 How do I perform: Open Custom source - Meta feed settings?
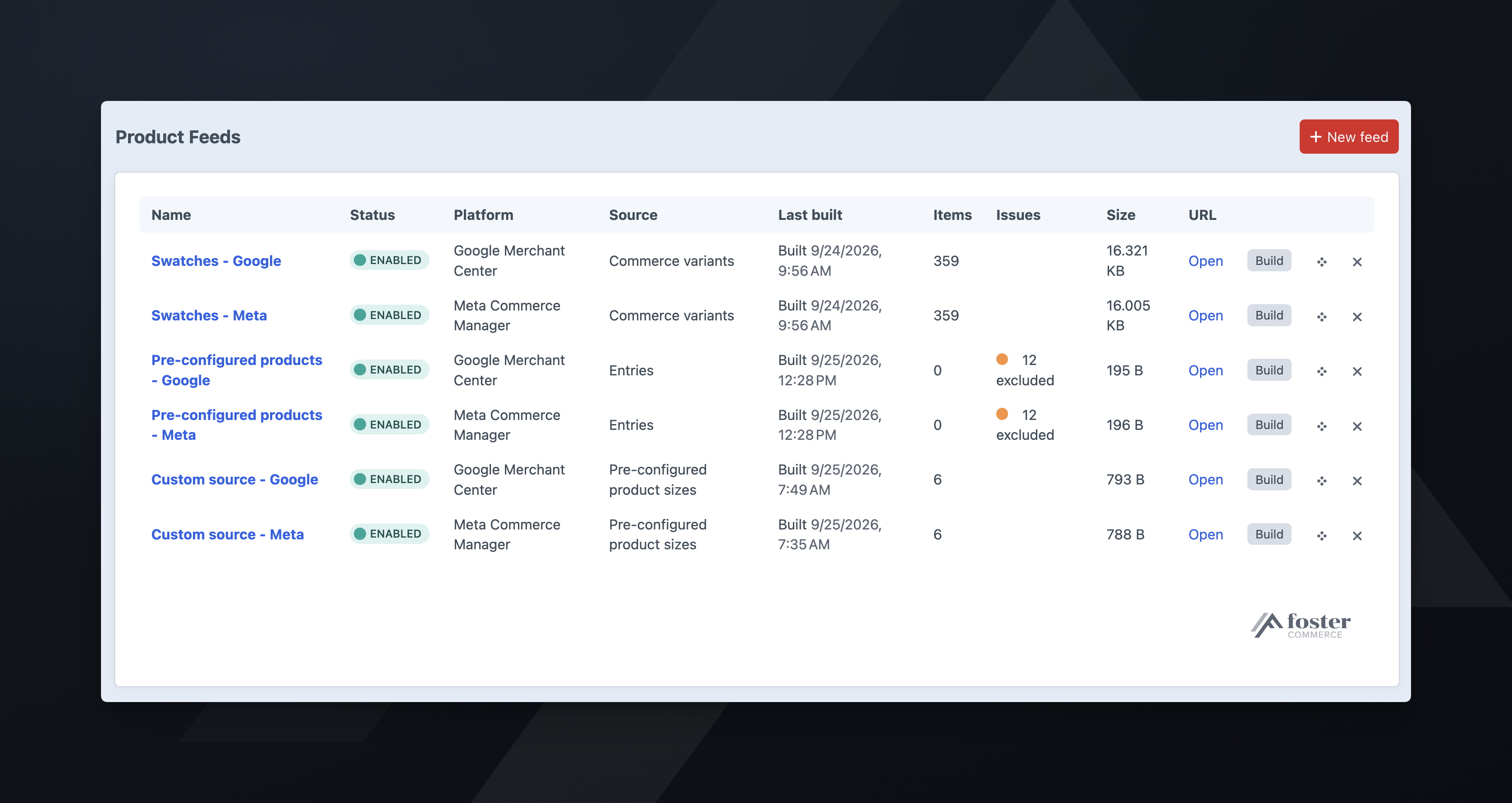[228, 534]
